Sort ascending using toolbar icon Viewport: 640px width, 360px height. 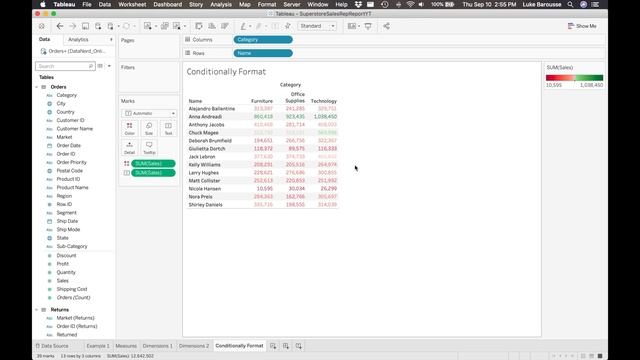click(x=212, y=26)
